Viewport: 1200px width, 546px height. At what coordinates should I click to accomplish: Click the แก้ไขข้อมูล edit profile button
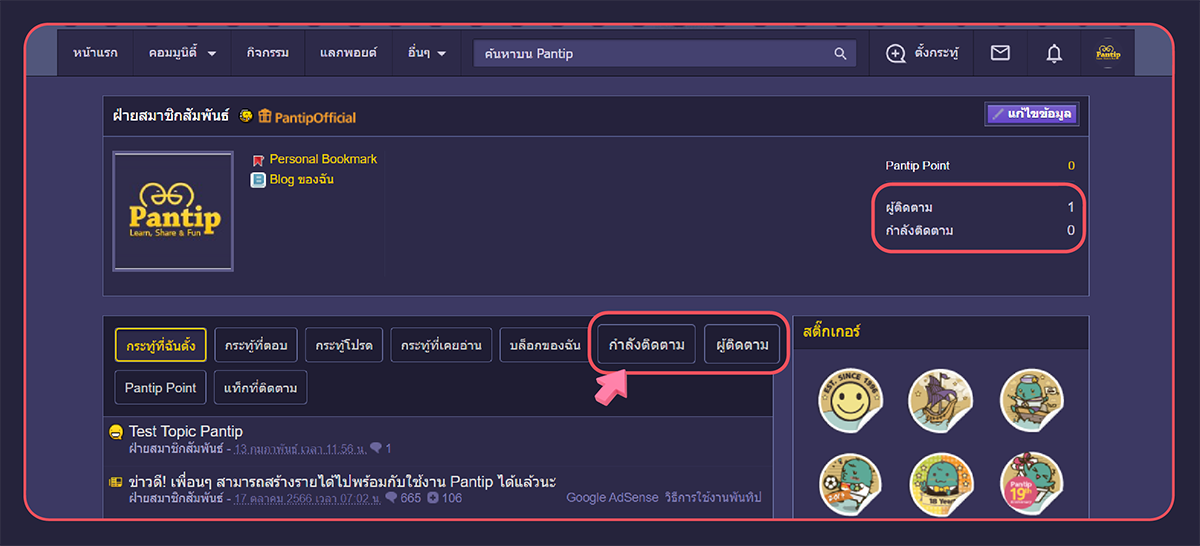click(x=1031, y=114)
